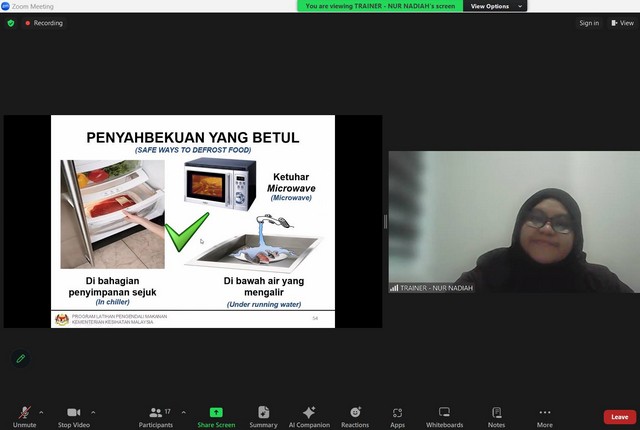Click the green Share Screen icon
640x430 pixels.
pyautogui.click(x=216, y=414)
